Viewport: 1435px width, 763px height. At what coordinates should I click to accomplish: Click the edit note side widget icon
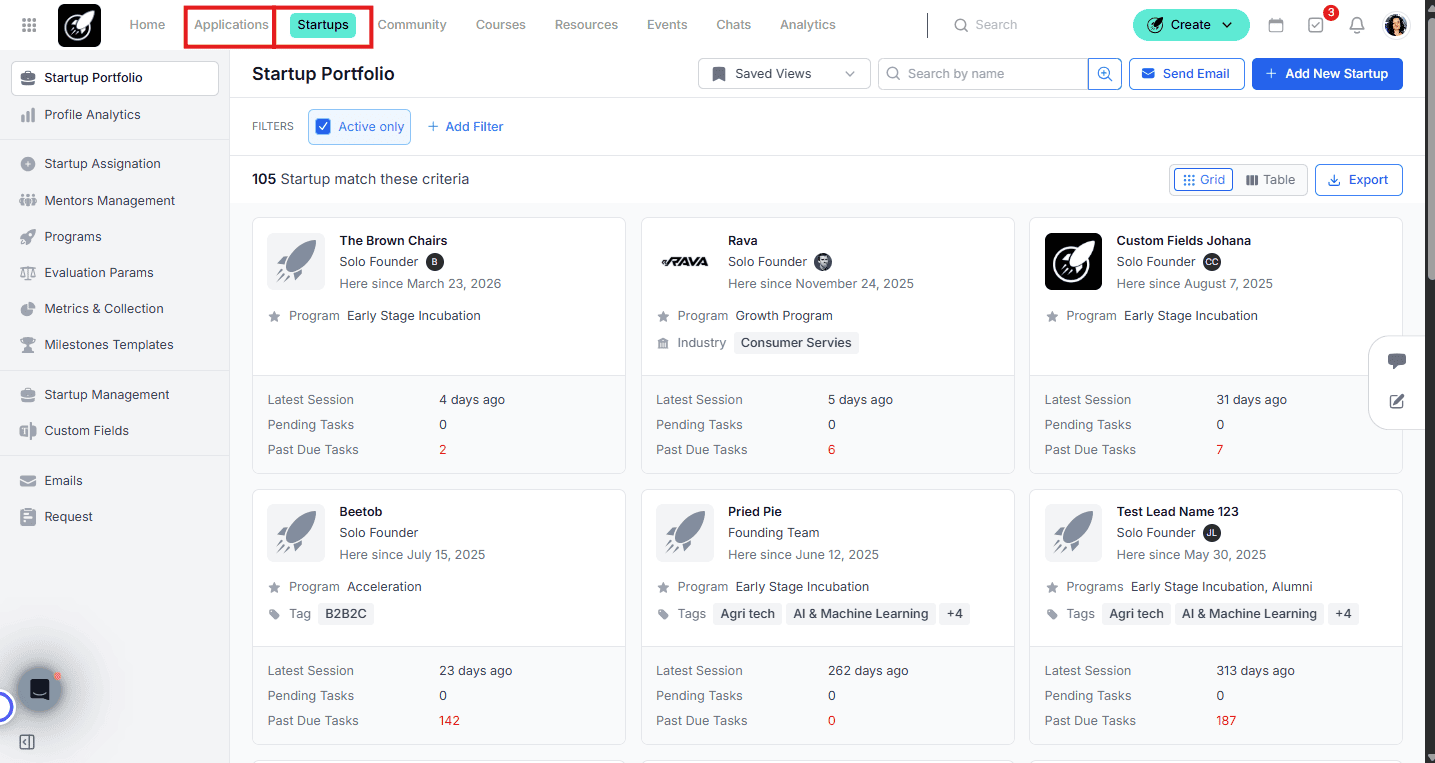pos(1397,401)
